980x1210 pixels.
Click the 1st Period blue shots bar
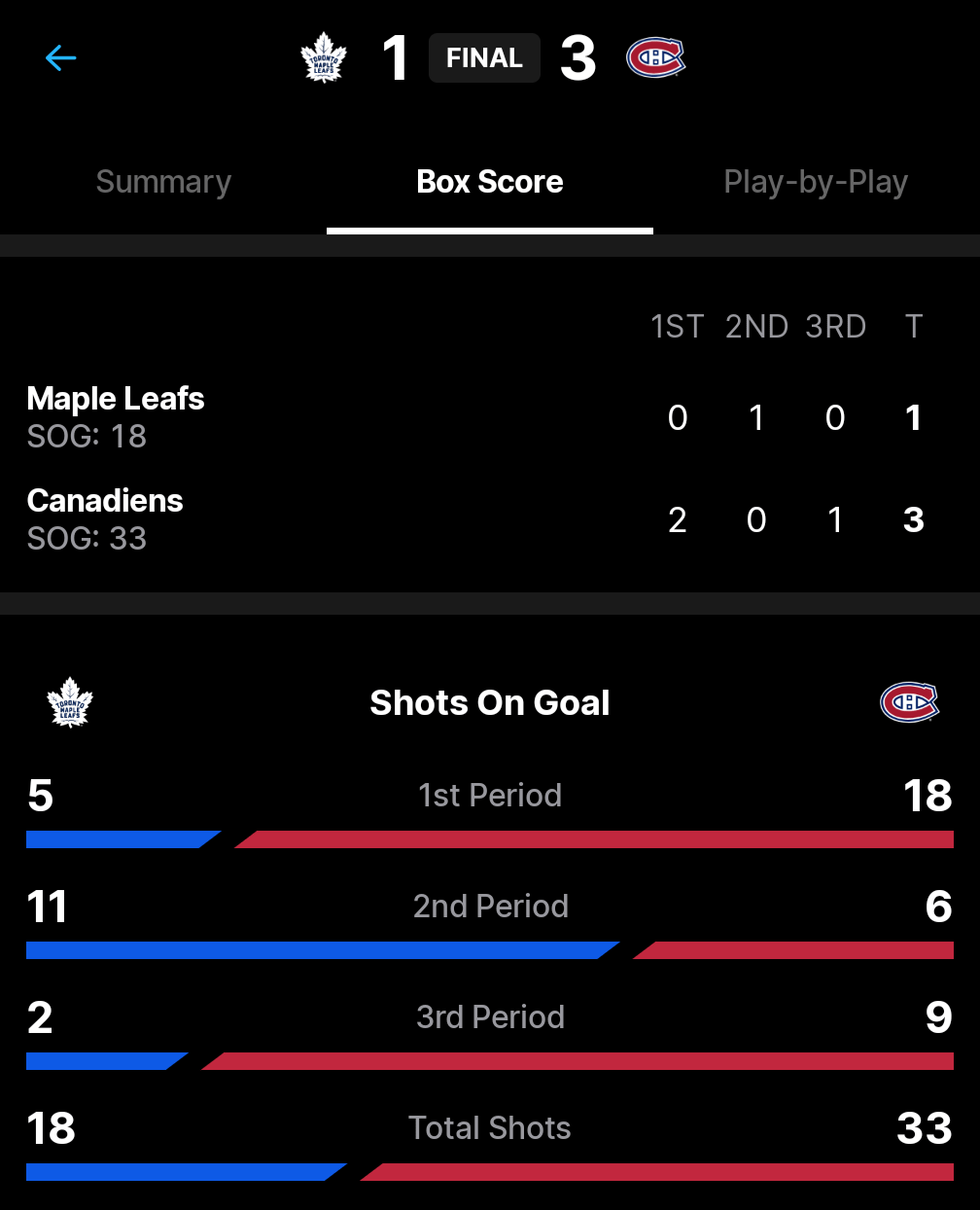click(x=117, y=839)
